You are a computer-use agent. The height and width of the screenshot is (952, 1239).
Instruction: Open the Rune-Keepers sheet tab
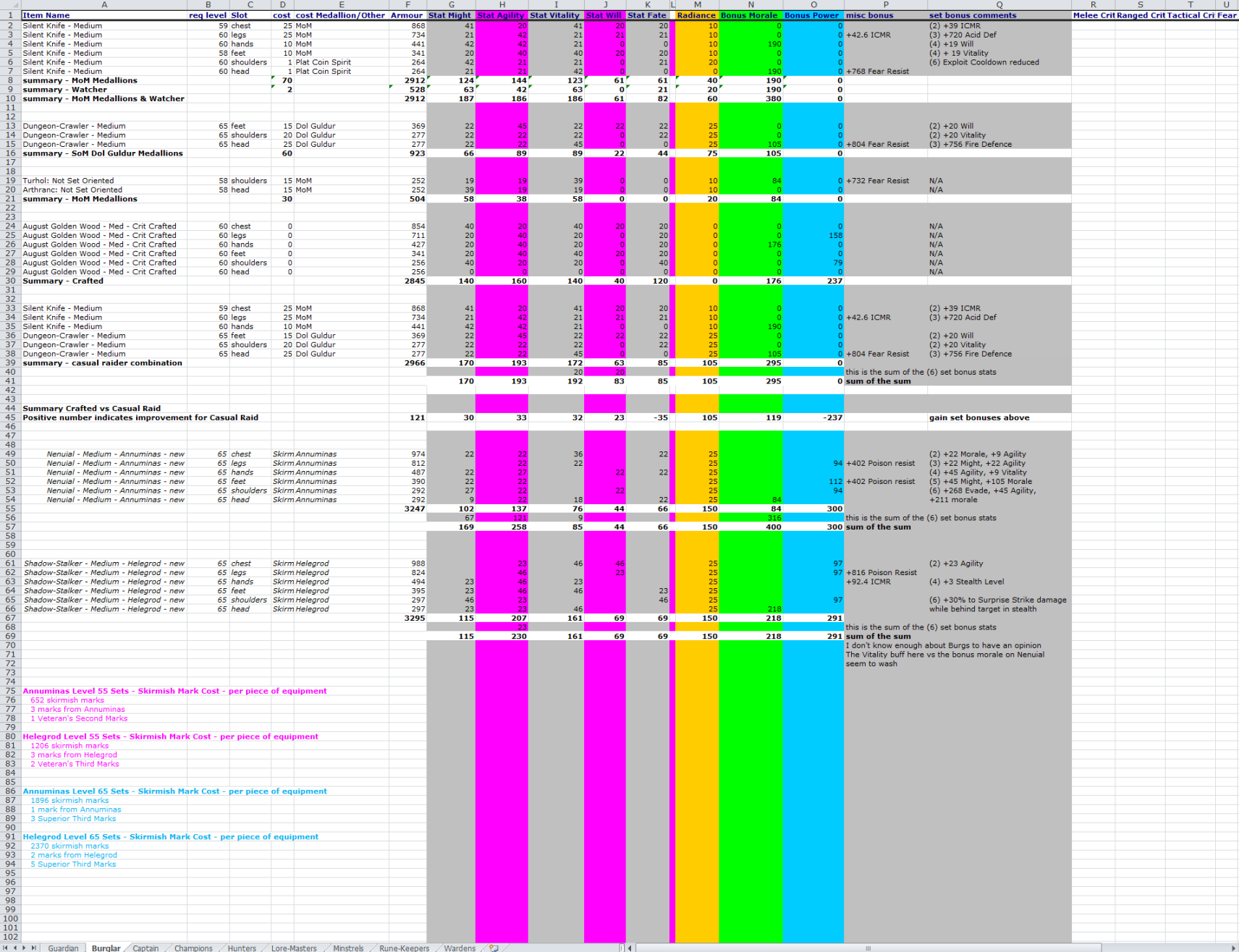click(x=404, y=948)
